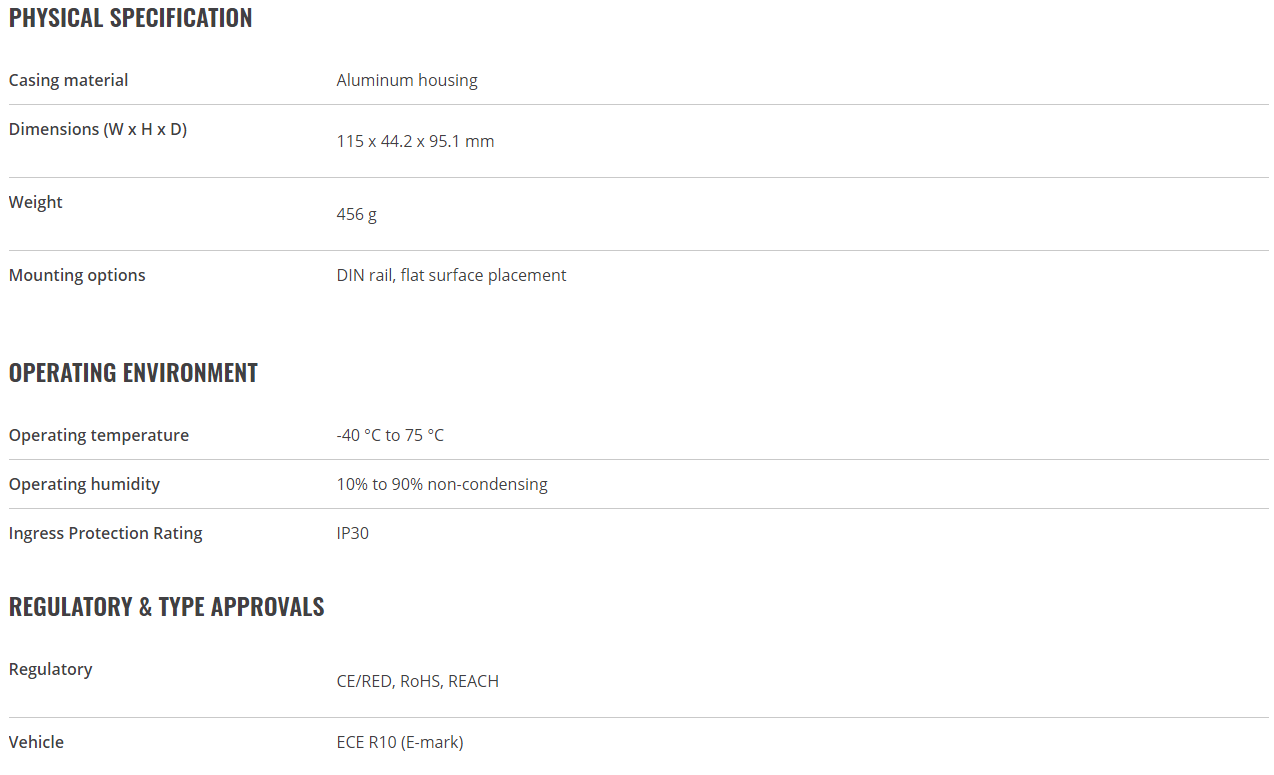Click the Casing material label
This screenshot has height=775, width=1274.
coord(69,80)
